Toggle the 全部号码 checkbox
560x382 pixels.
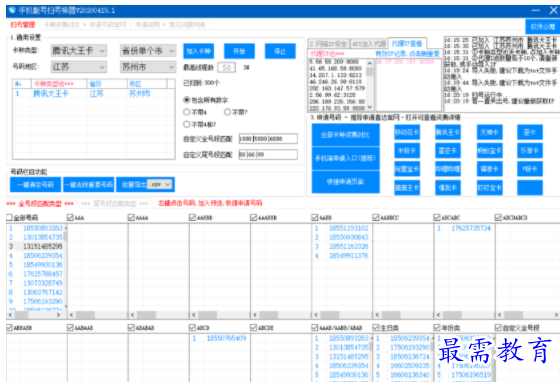point(9,217)
